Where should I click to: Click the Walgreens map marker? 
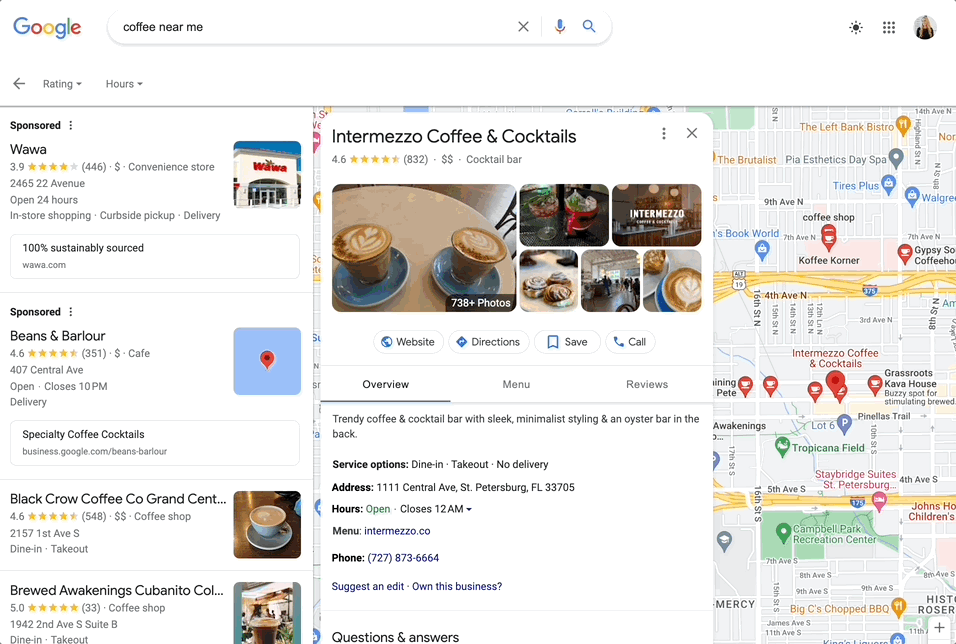point(911,195)
